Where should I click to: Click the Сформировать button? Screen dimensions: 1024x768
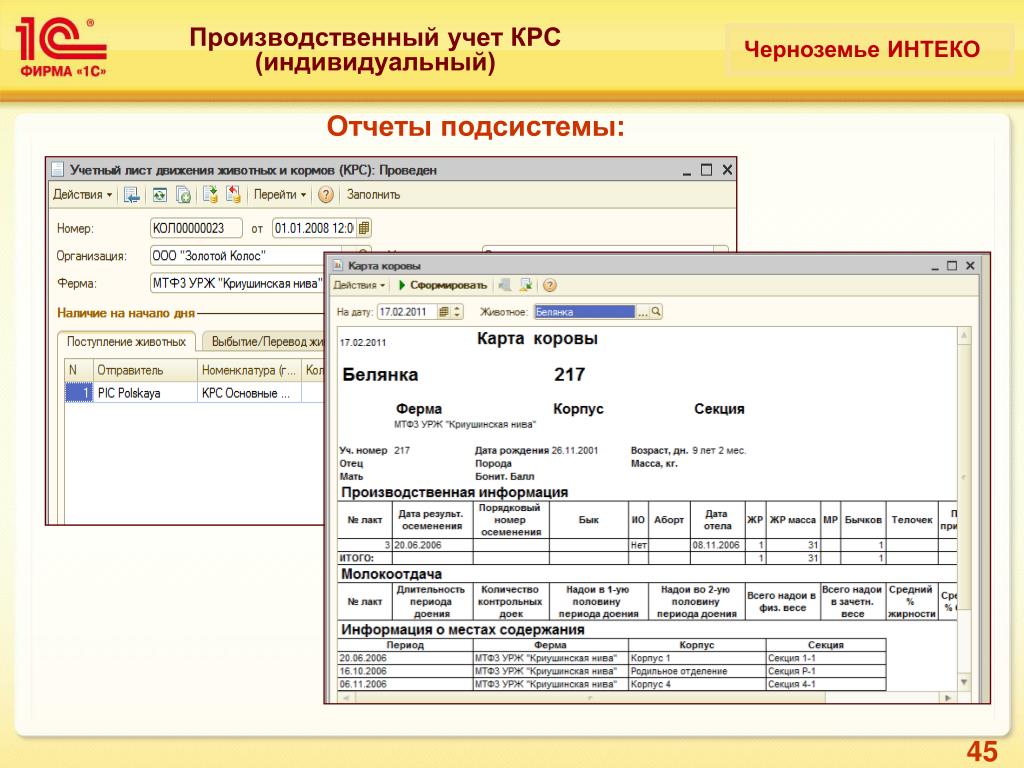pos(443,285)
